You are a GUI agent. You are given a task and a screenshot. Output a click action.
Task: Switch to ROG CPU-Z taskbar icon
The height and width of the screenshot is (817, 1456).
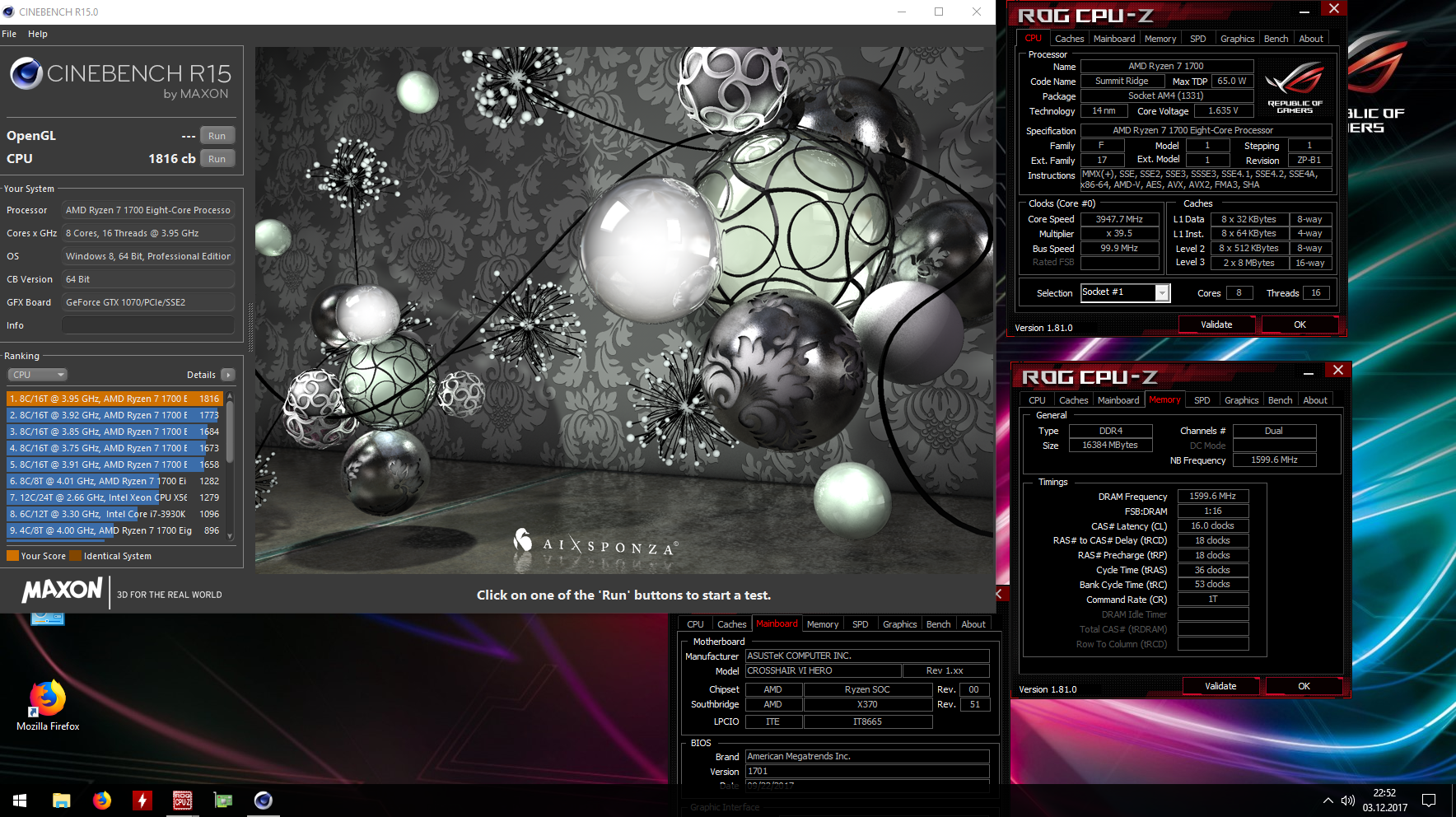[x=183, y=801]
